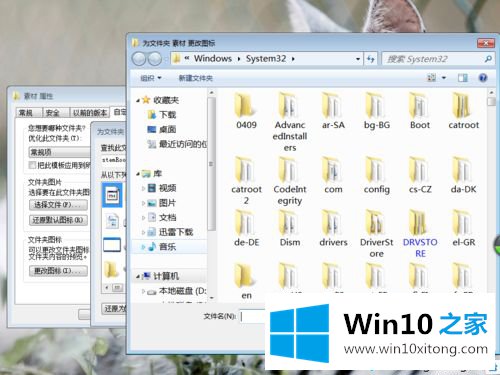This screenshot has height=375, width=500.
Task: Select the catroot2 folder
Action: tap(246, 181)
